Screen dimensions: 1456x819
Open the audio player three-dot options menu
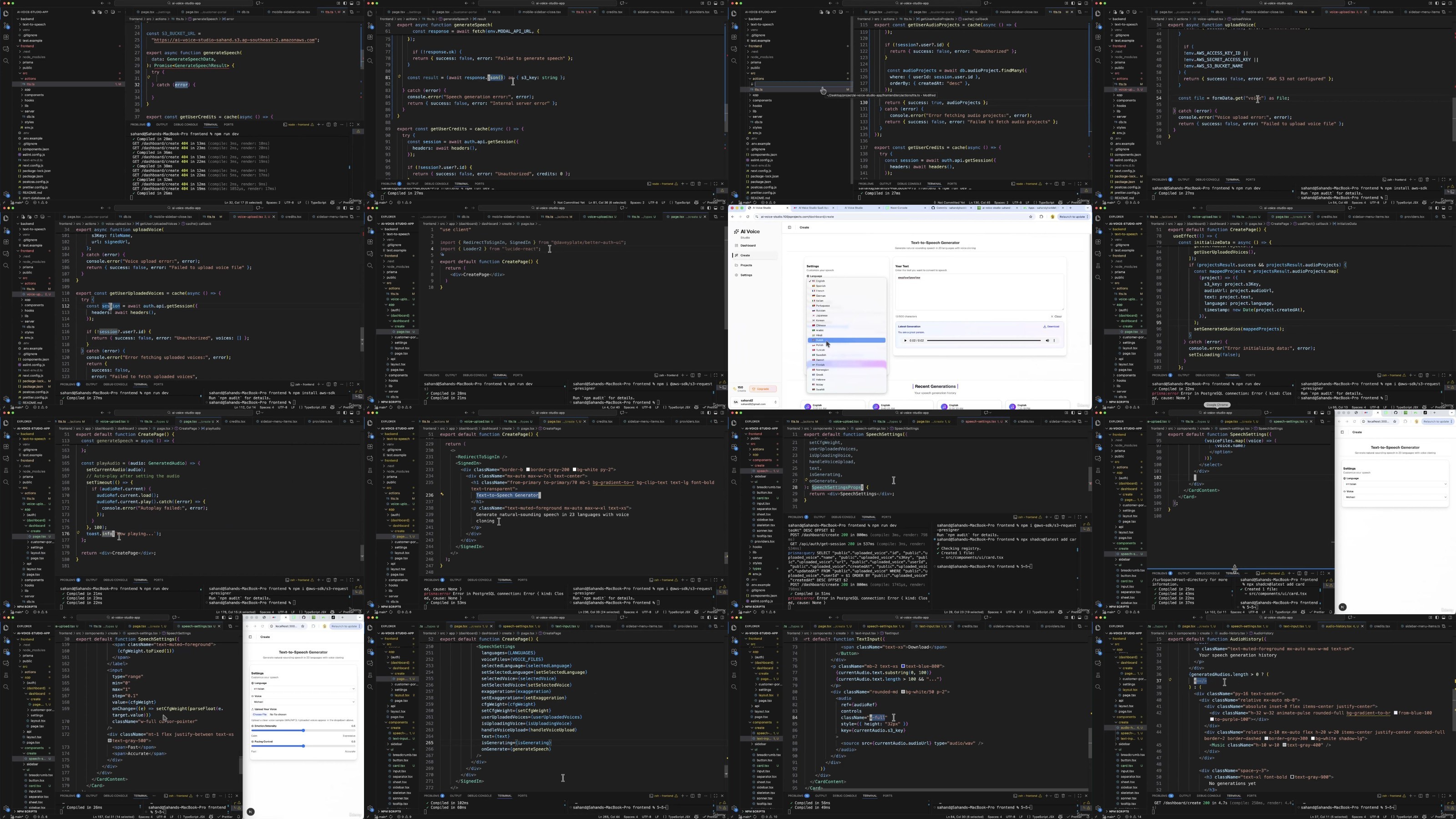(1054, 340)
